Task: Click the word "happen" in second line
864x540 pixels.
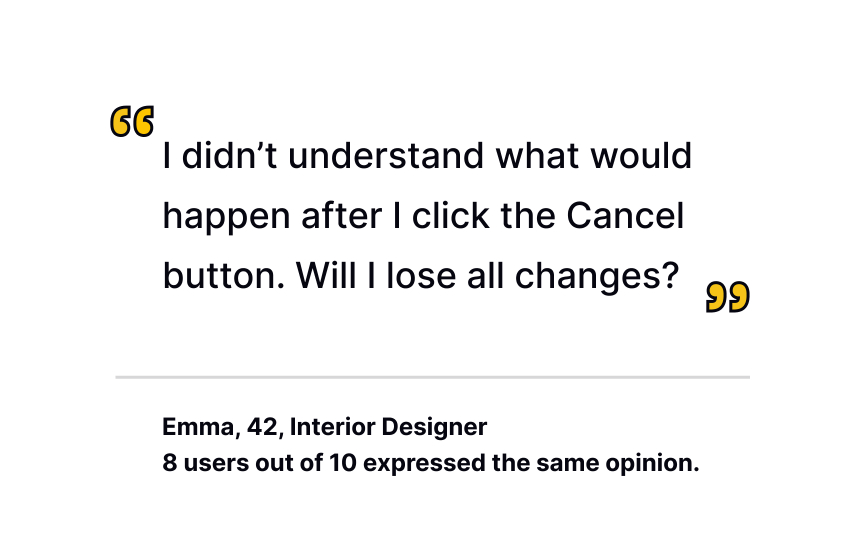Action: 226,217
